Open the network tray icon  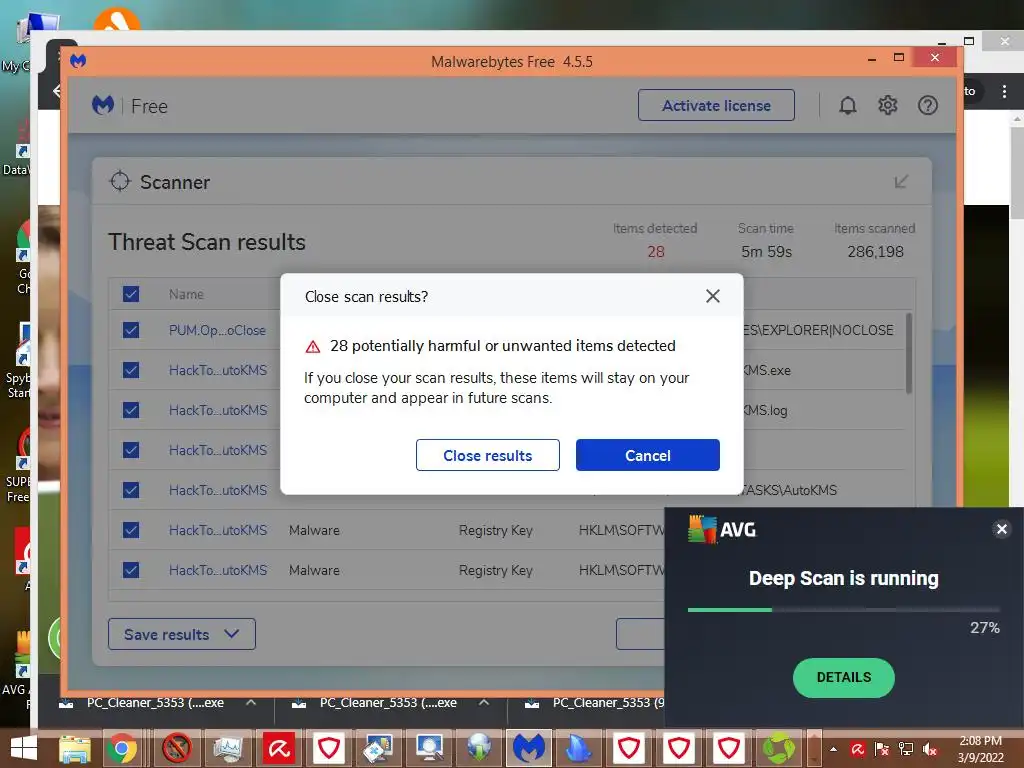[906, 749]
